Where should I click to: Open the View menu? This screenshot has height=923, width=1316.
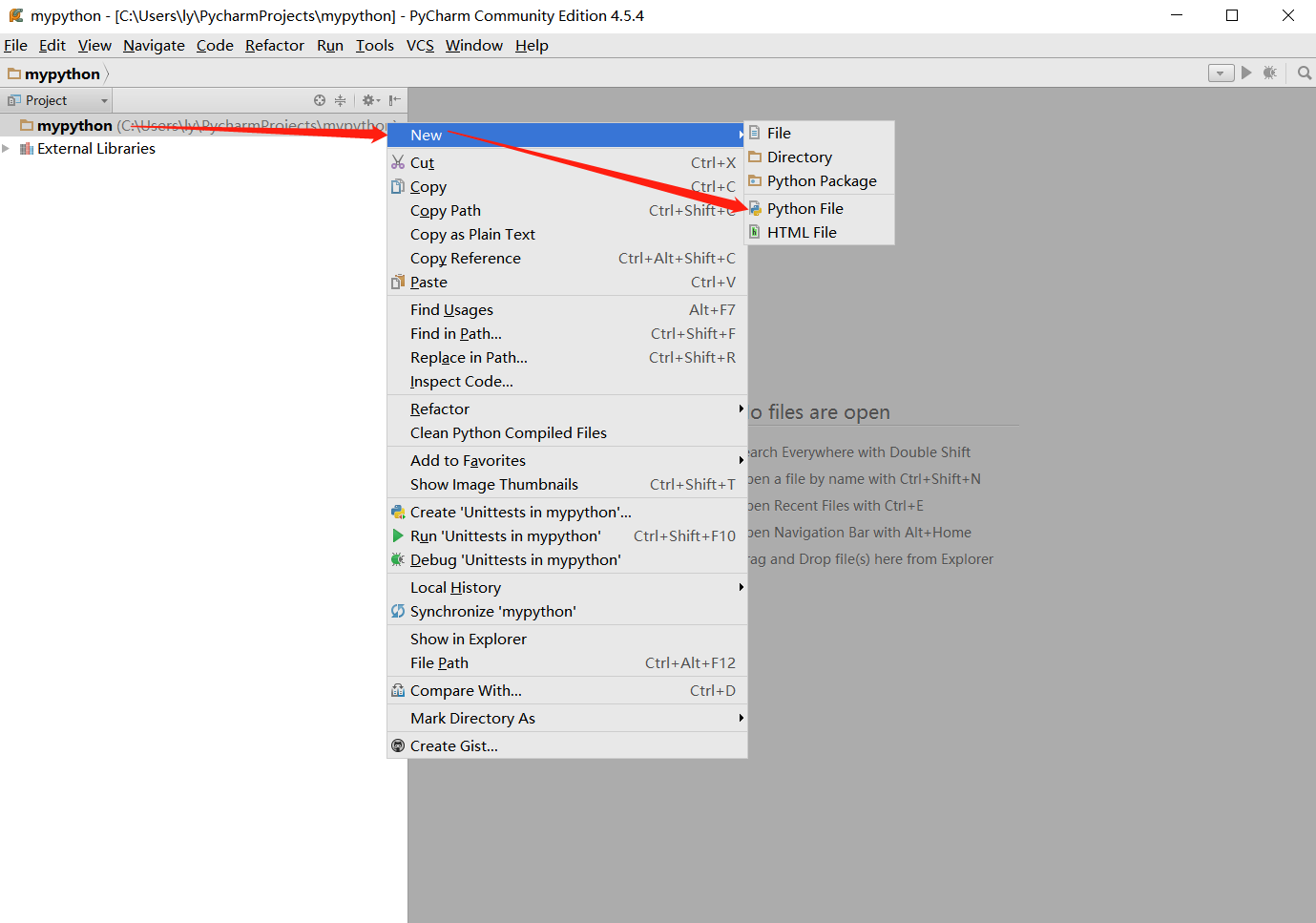[x=94, y=45]
